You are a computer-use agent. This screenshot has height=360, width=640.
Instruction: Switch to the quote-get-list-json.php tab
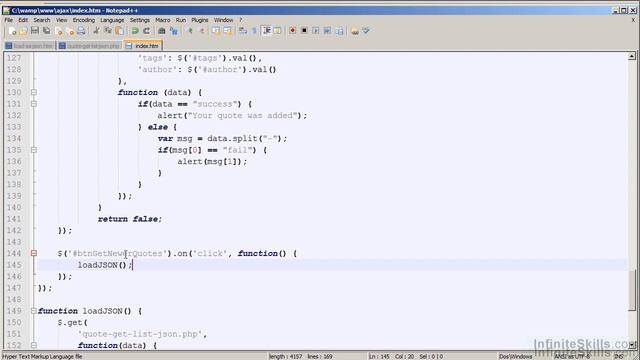(89, 46)
